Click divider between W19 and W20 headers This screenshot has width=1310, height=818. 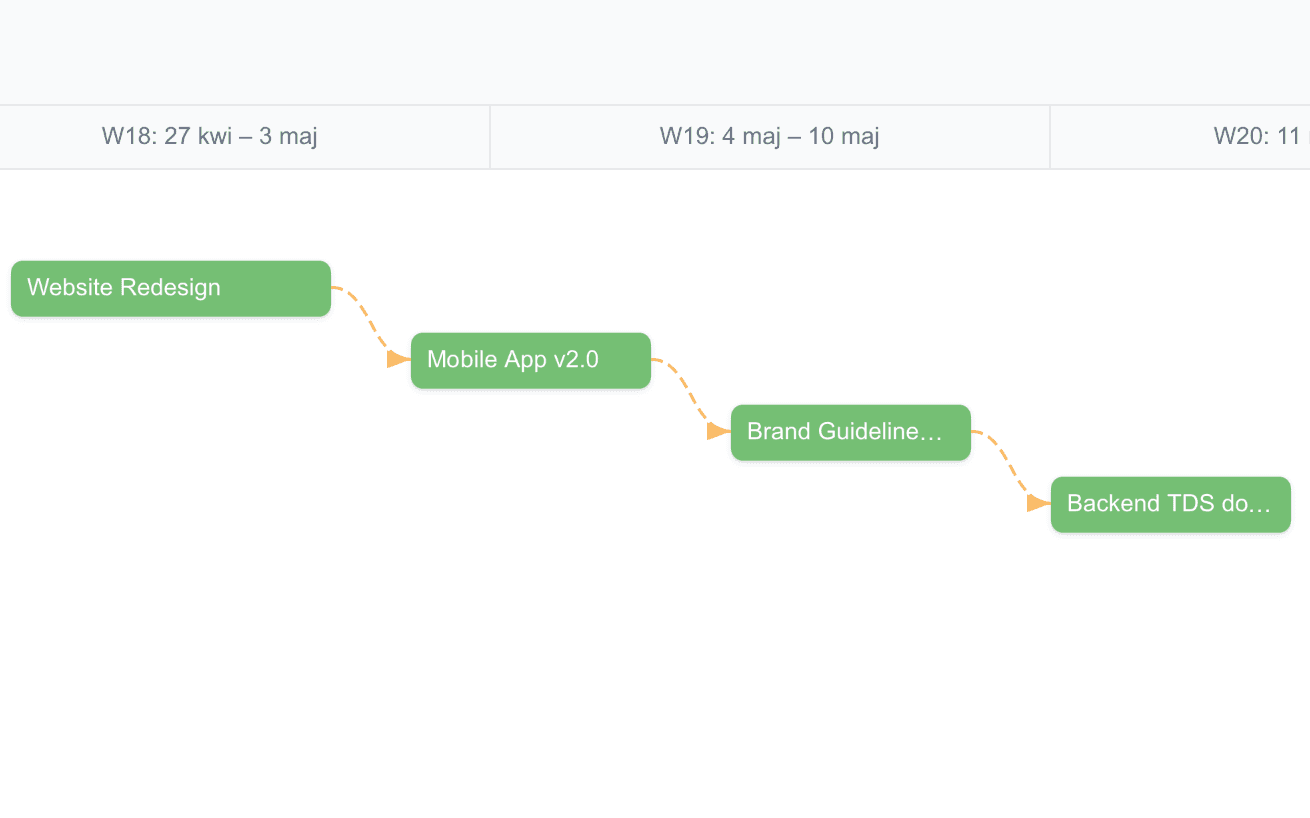pos(1050,136)
